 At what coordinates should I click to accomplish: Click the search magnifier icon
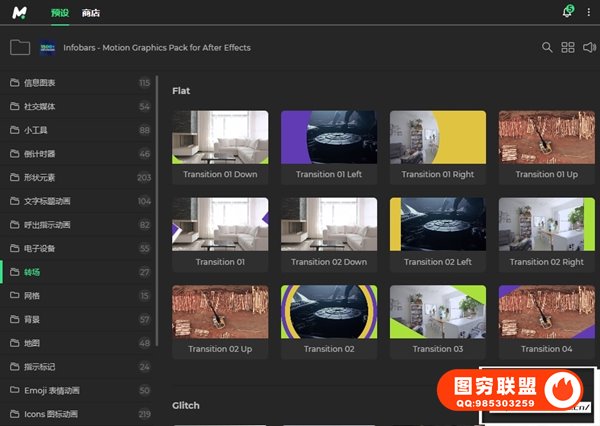[x=547, y=47]
